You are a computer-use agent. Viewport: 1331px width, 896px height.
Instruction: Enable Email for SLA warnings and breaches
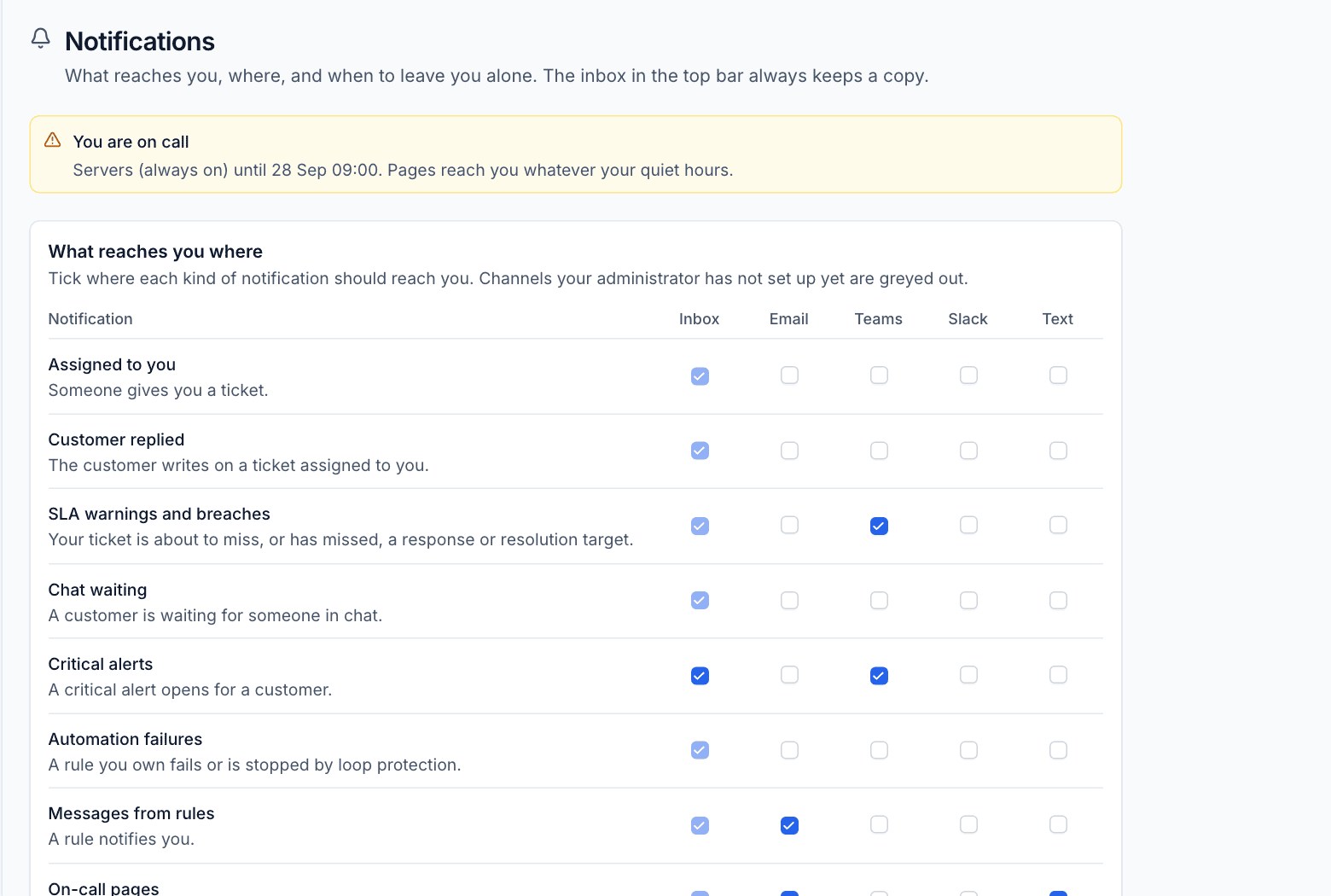[x=789, y=525]
